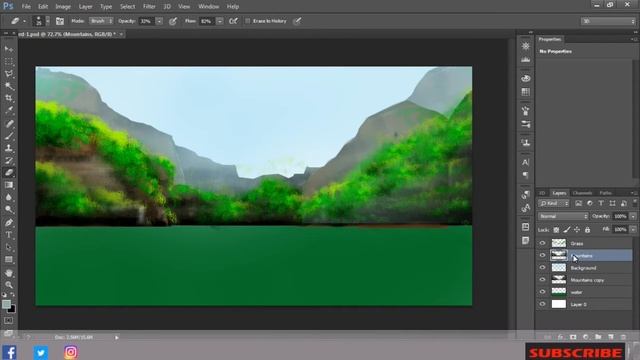Open the layer Fill slider arrow

(x=633, y=230)
